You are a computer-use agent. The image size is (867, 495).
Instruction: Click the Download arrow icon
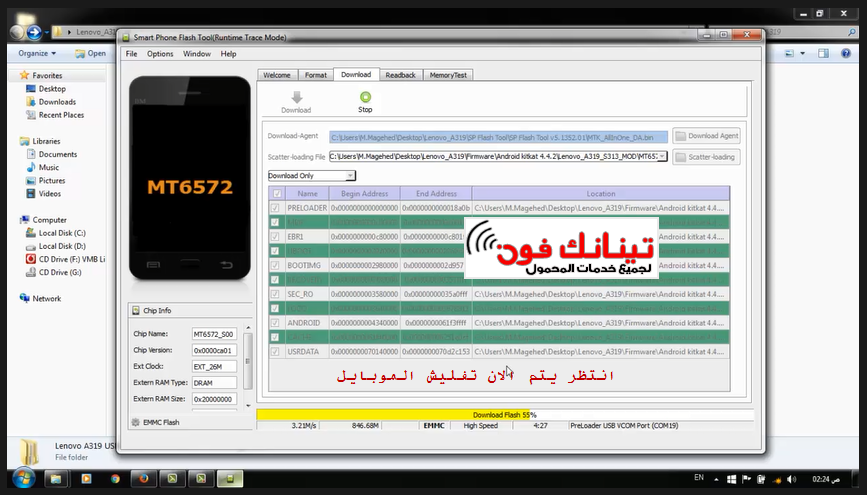(x=297, y=97)
